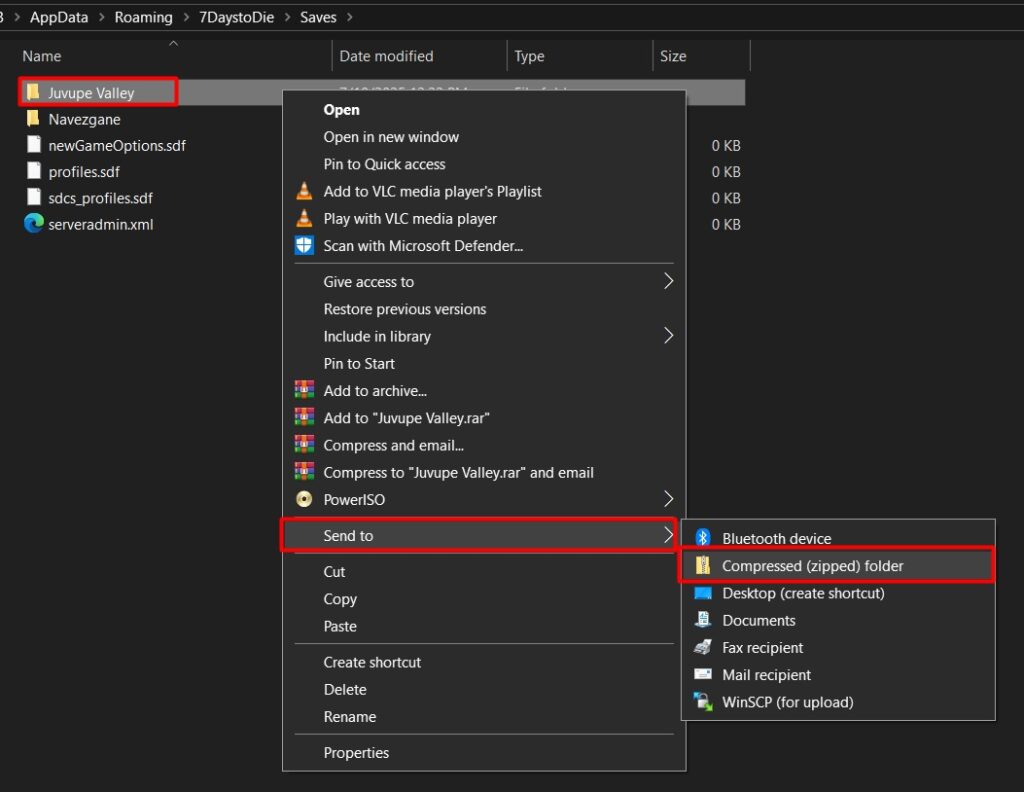The height and width of the screenshot is (792, 1024).
Task: Click the Microsoft Defender shield icon
Action: (x=304, y=246)
